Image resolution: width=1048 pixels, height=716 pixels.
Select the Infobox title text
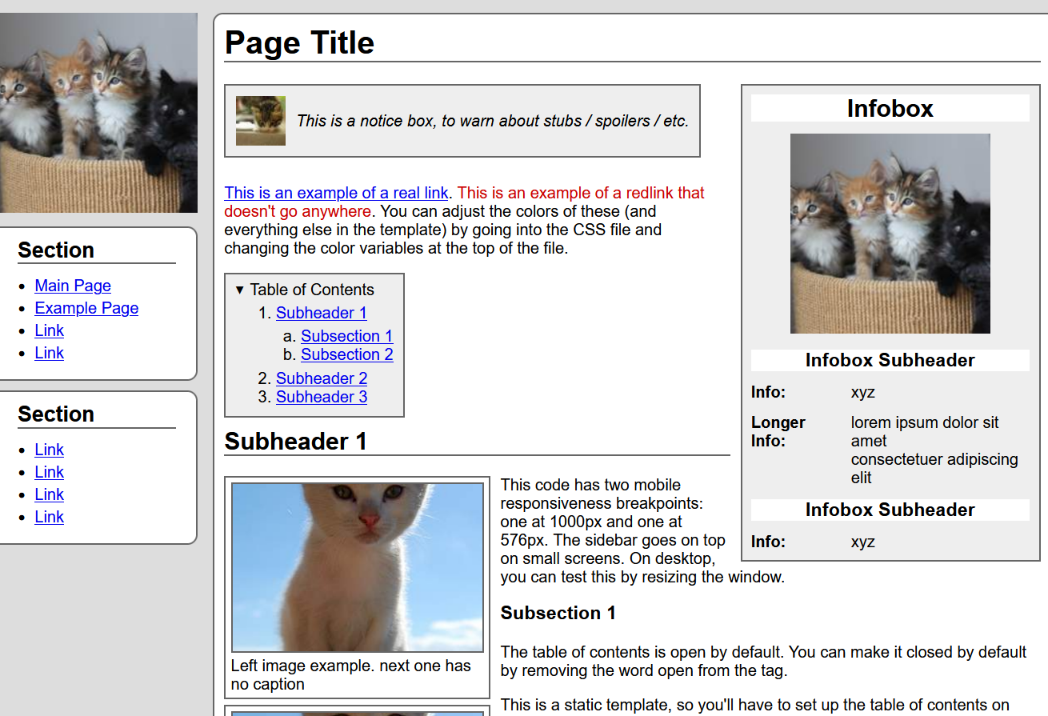tap(890, 108)
